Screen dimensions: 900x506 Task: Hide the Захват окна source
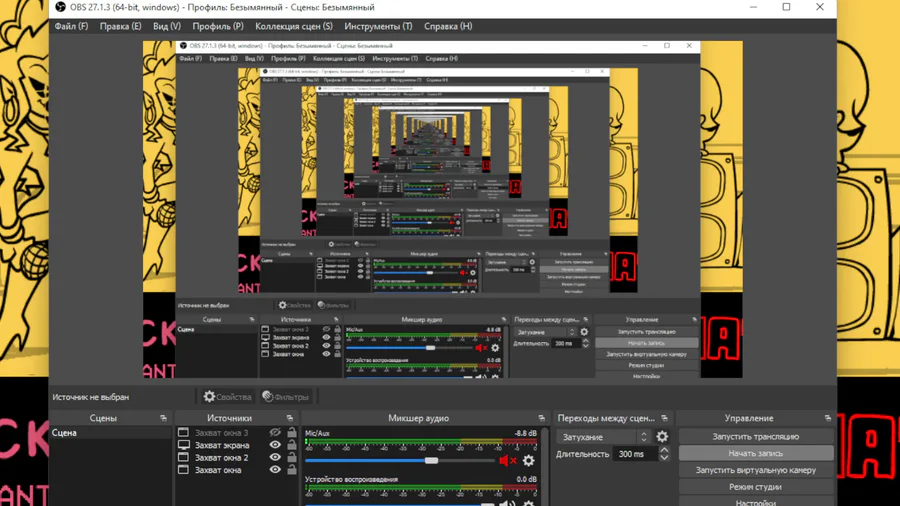click(275, 470)
